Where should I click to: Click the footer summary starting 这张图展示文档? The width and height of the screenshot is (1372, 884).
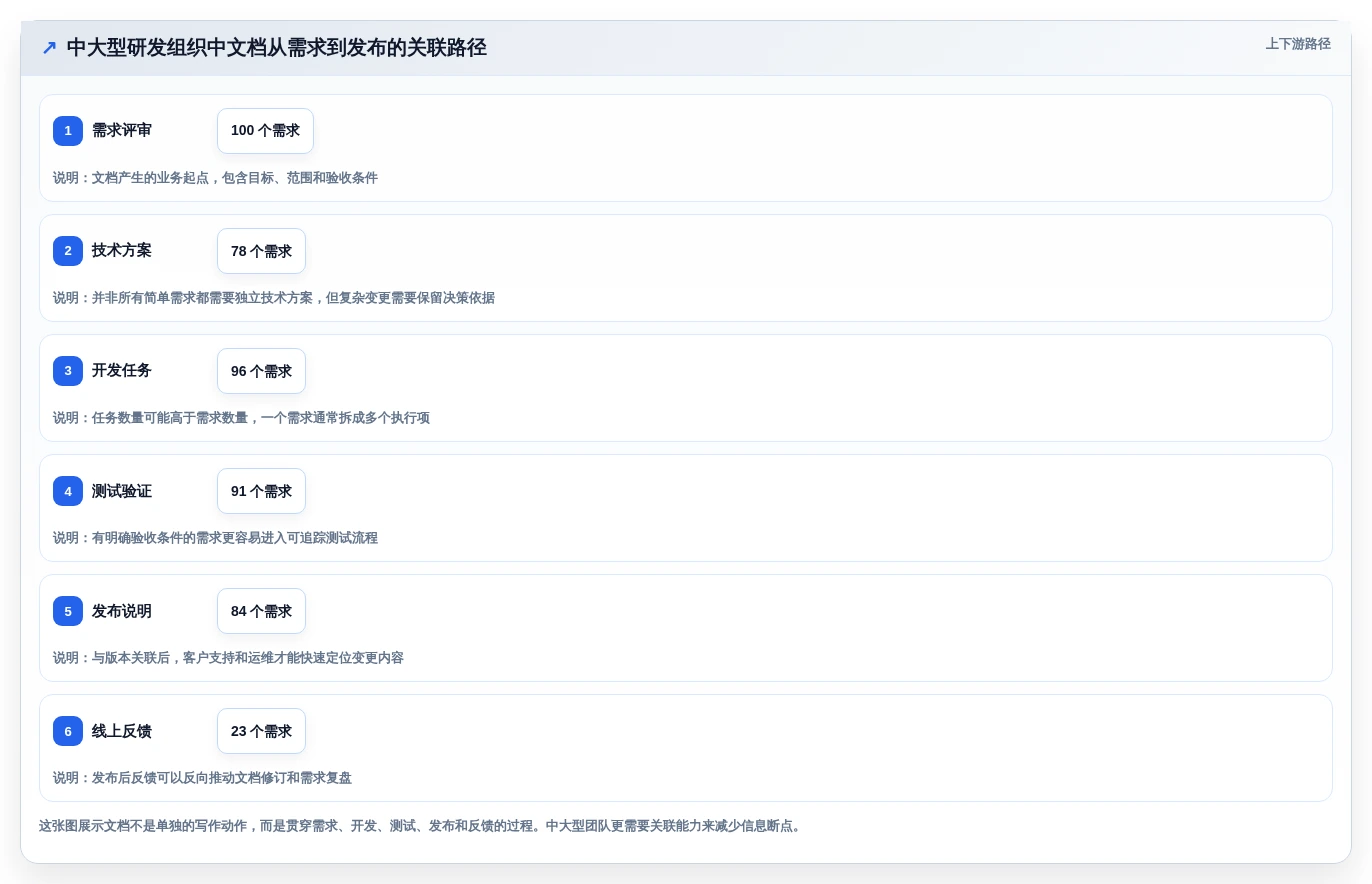coord(420,826)
